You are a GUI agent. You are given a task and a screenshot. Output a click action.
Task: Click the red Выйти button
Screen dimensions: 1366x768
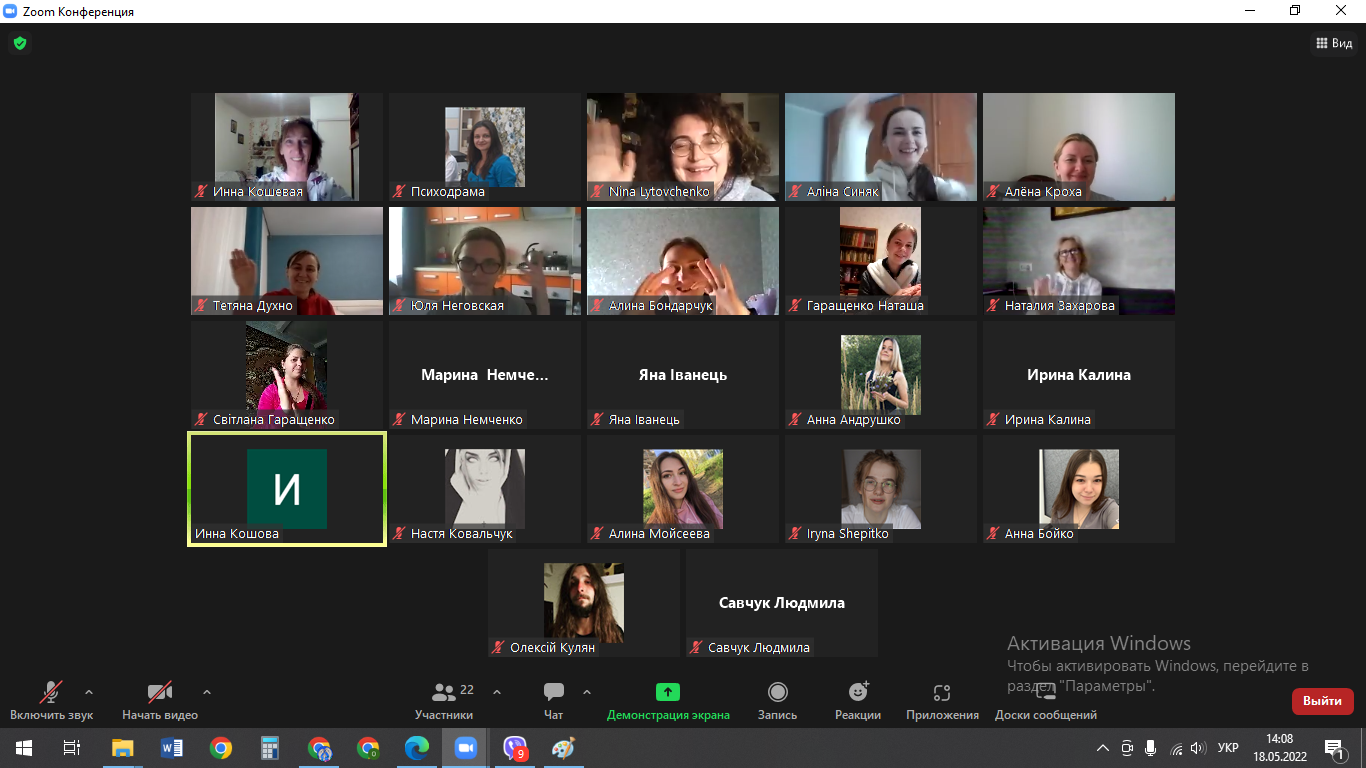(1322, 701)
